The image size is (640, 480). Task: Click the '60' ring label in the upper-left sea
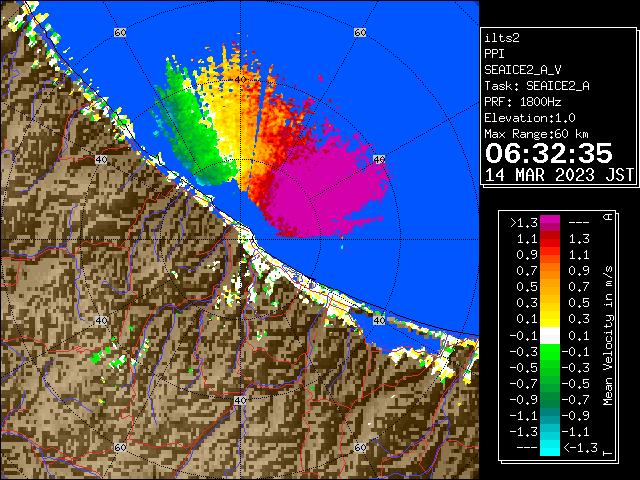pyautogui.click(x=120, y=32)
